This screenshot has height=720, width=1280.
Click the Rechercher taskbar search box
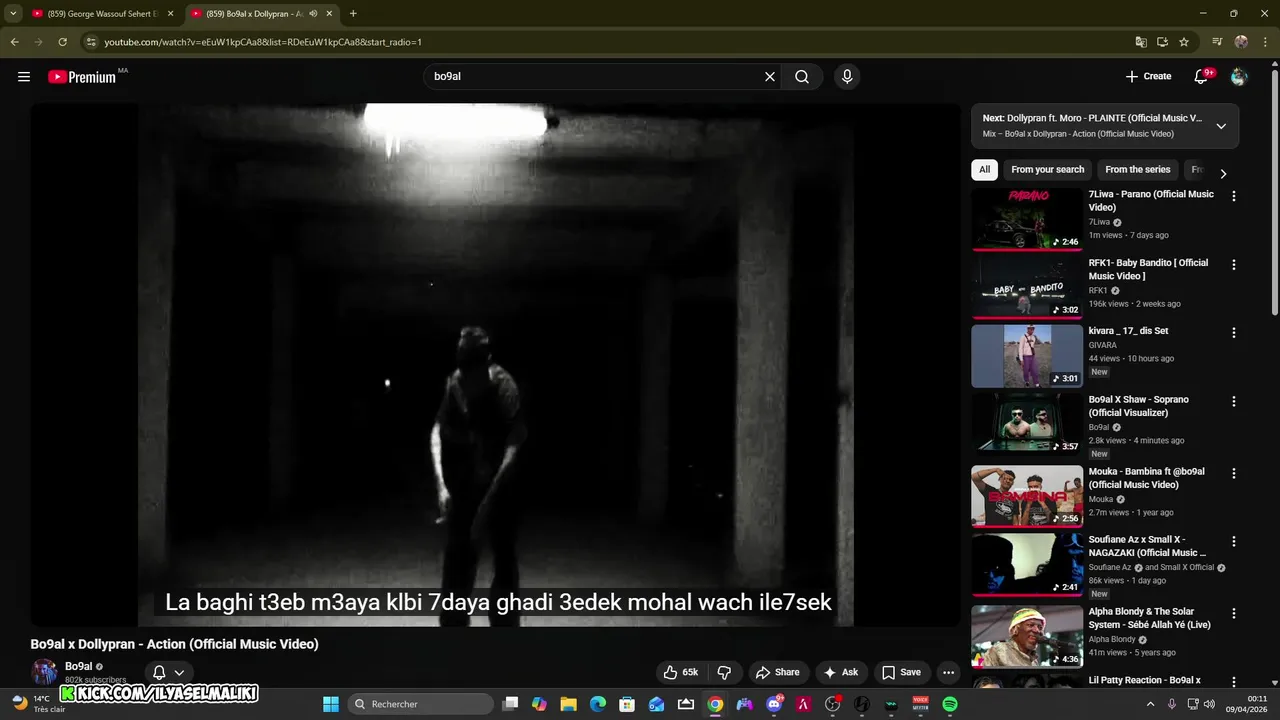coord(421,704)
